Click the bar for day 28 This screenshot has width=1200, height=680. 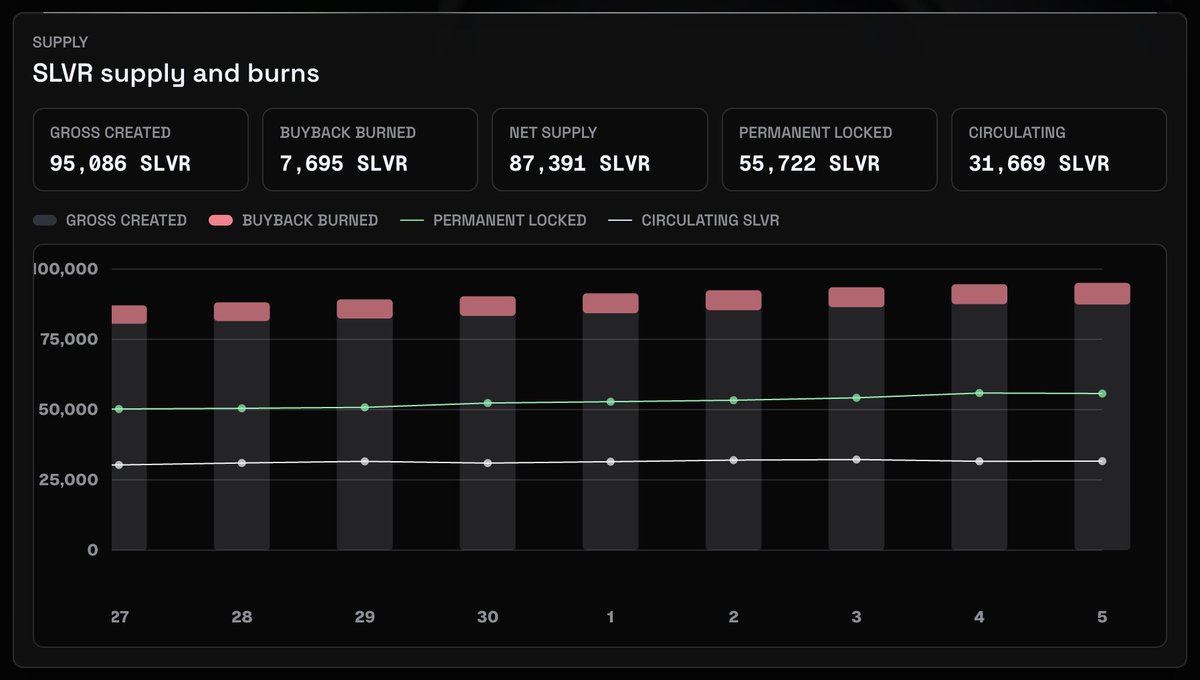click(x=242, y=426)
